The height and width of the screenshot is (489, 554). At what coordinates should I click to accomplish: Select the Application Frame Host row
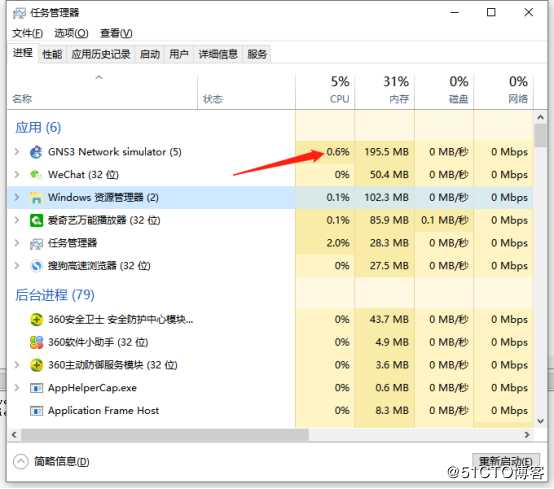click(271, 411)
